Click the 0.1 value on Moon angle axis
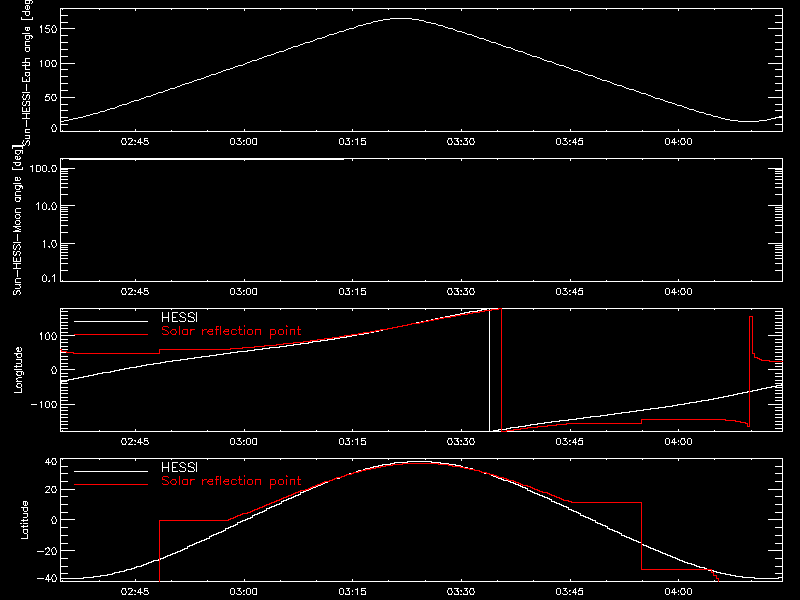Screen dimensions: 800x600 point(49,278)
